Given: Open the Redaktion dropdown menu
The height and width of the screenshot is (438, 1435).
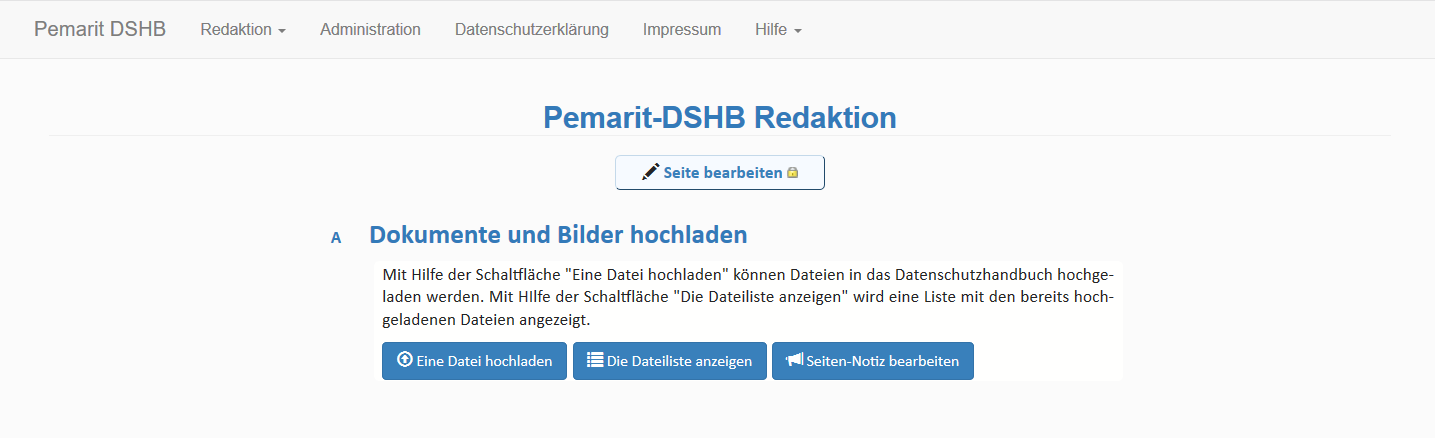Looking at the screenshot, I should (243, 30).
